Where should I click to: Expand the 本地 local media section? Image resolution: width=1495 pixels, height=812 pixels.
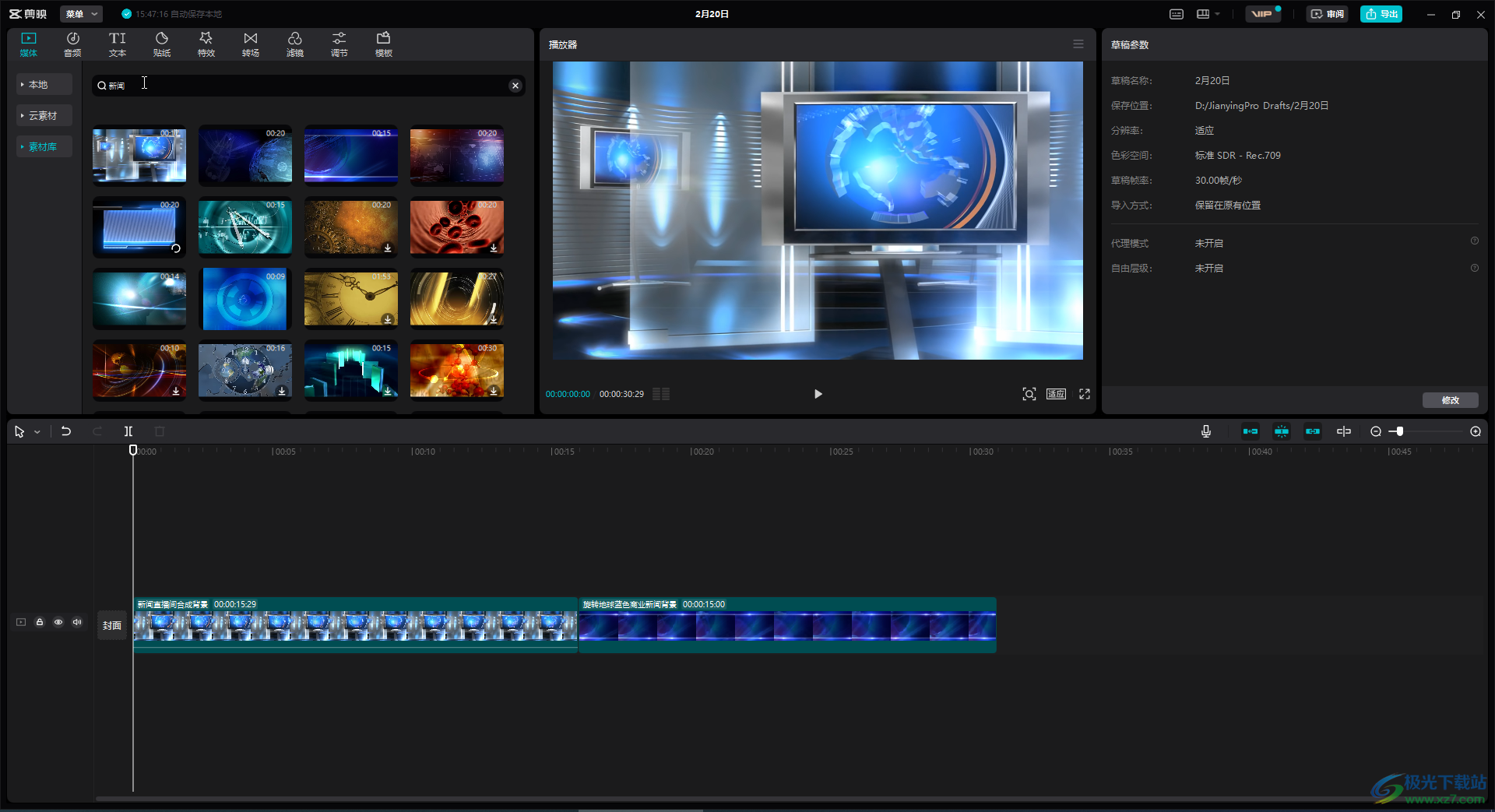pyautogui.click(x=44, y=84)
